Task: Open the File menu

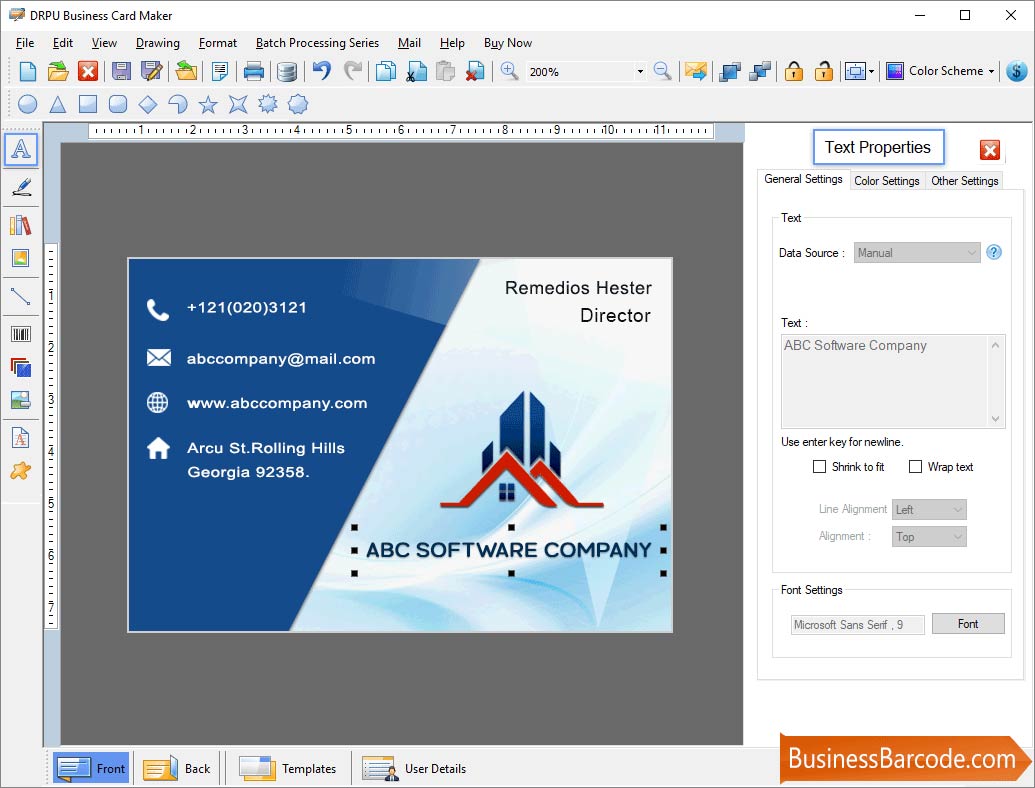Action: click(25, 43)
